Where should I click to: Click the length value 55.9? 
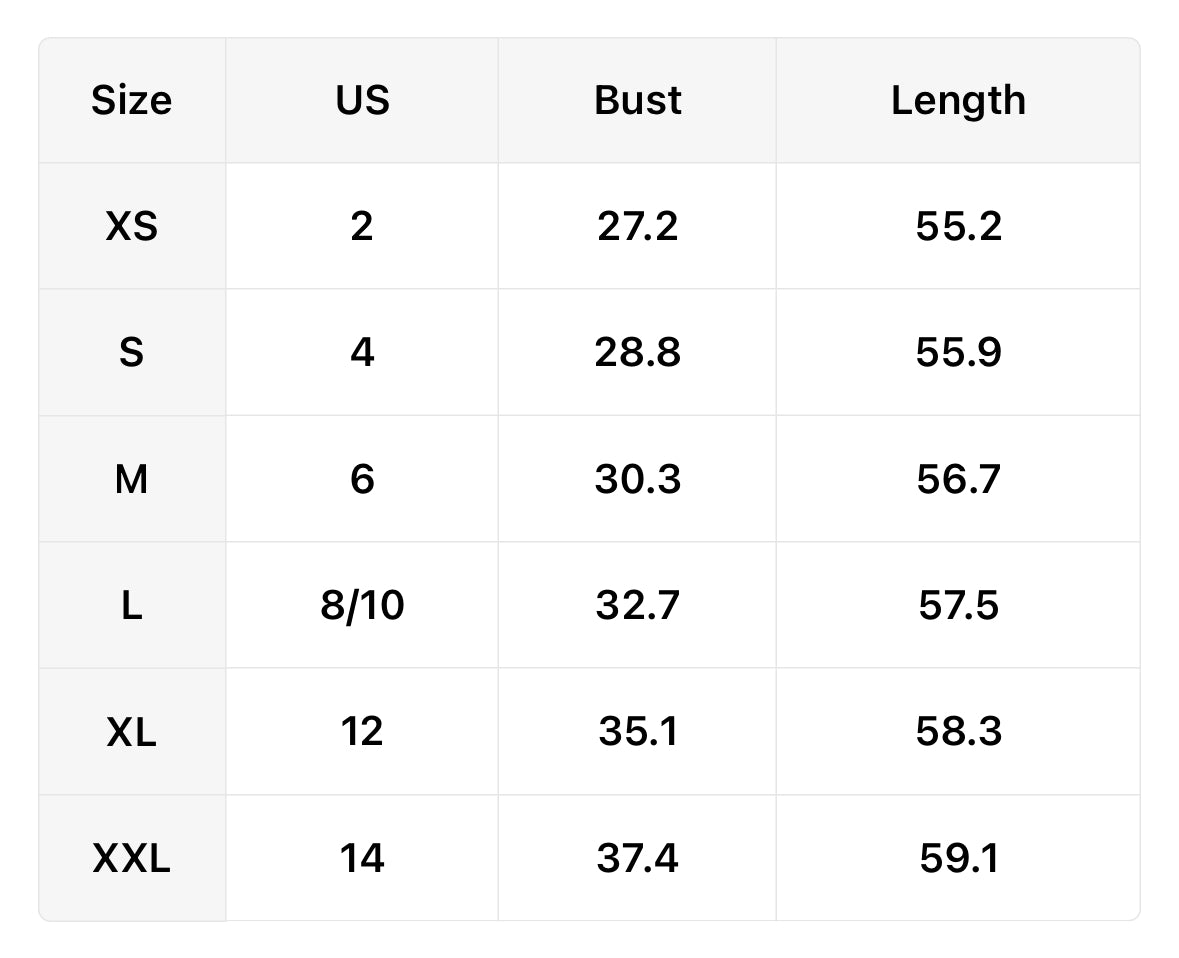point(958,352)
